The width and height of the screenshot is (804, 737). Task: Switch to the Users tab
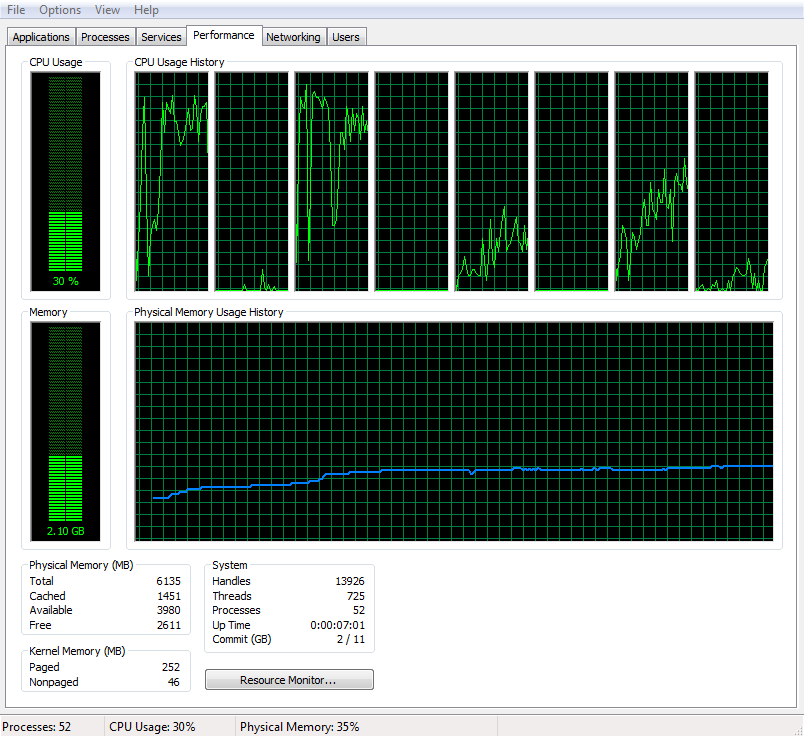tap(346, 37)
